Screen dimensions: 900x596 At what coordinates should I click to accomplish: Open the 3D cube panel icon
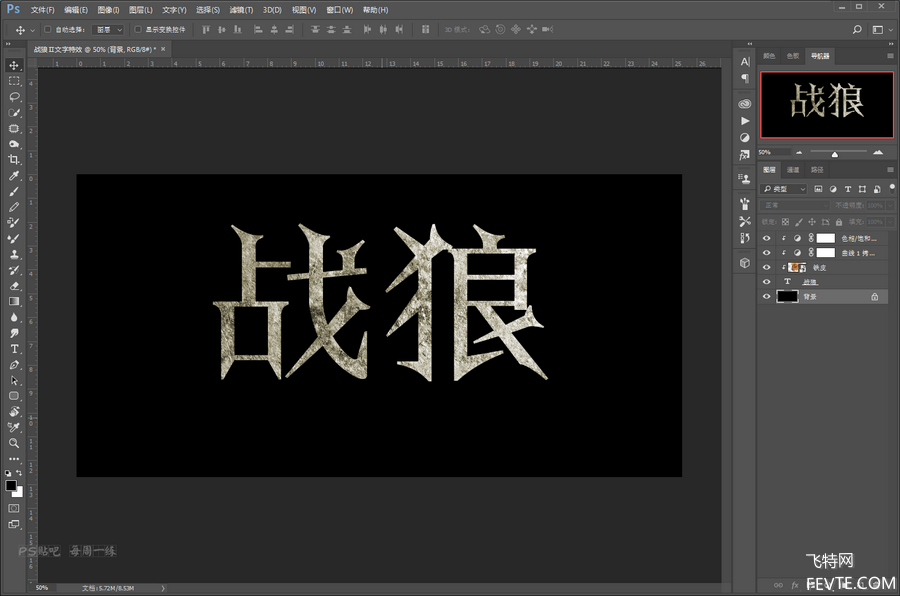coord(744,263)
